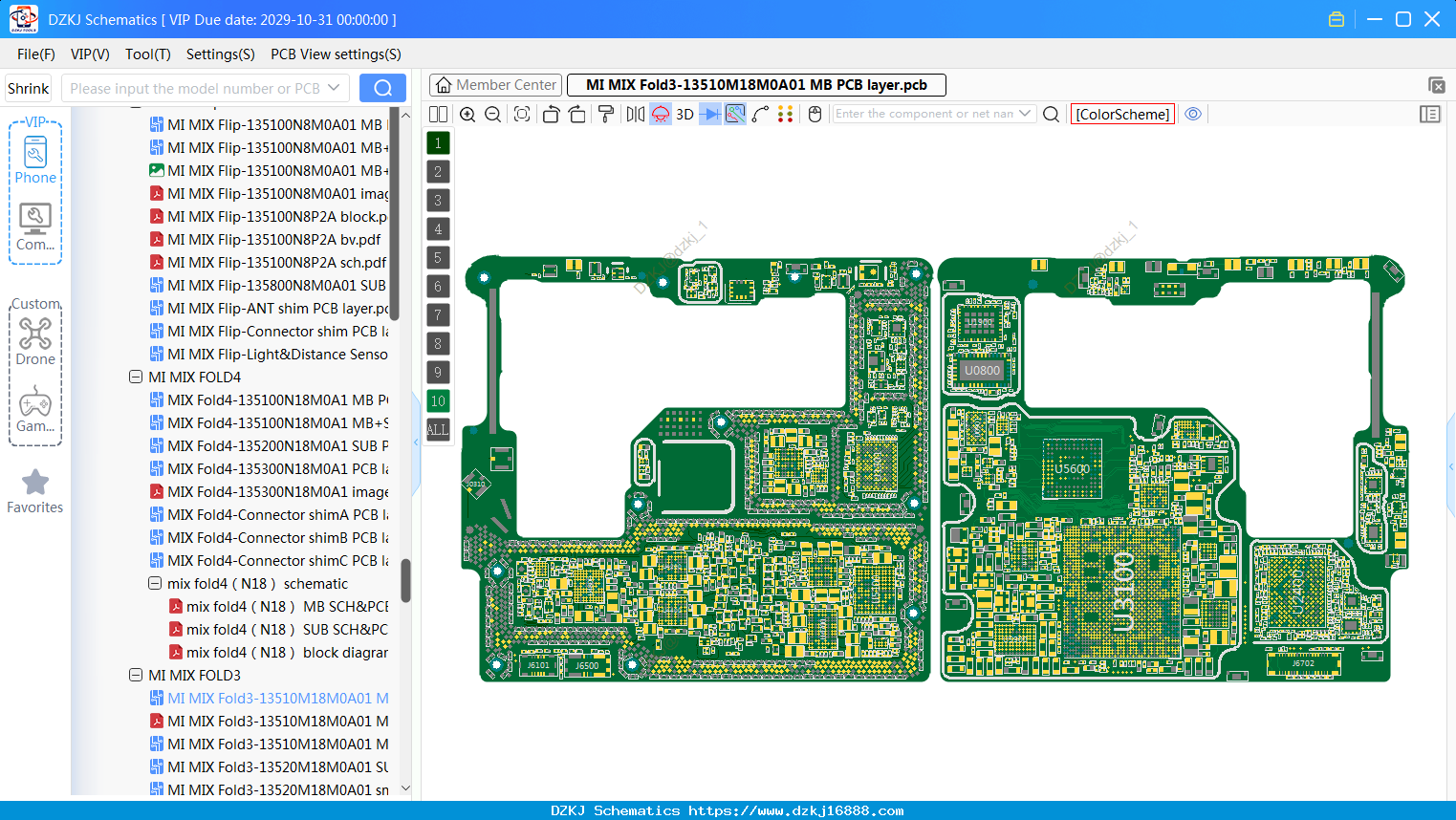Open MI MIX Flip-135100N8P2A sch.pdf
This screenshot has width=1456, height=820.
click(269, 263)
